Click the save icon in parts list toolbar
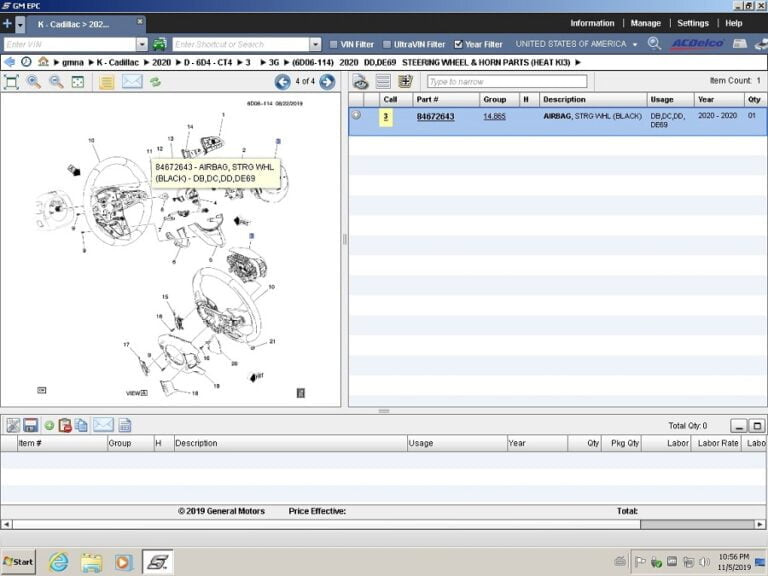 click(30, 425)
